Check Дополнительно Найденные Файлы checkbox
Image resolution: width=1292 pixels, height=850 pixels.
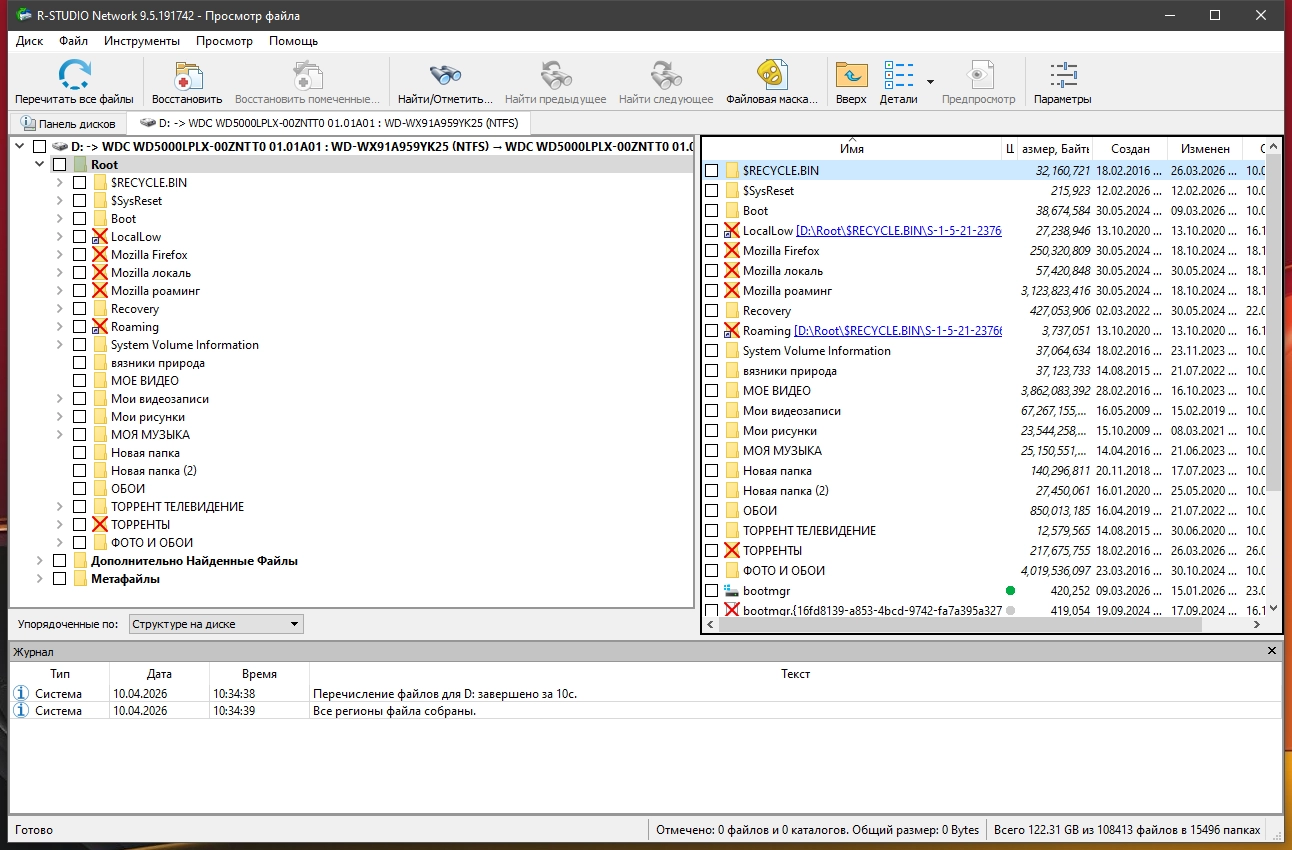(x=60, y=561)
